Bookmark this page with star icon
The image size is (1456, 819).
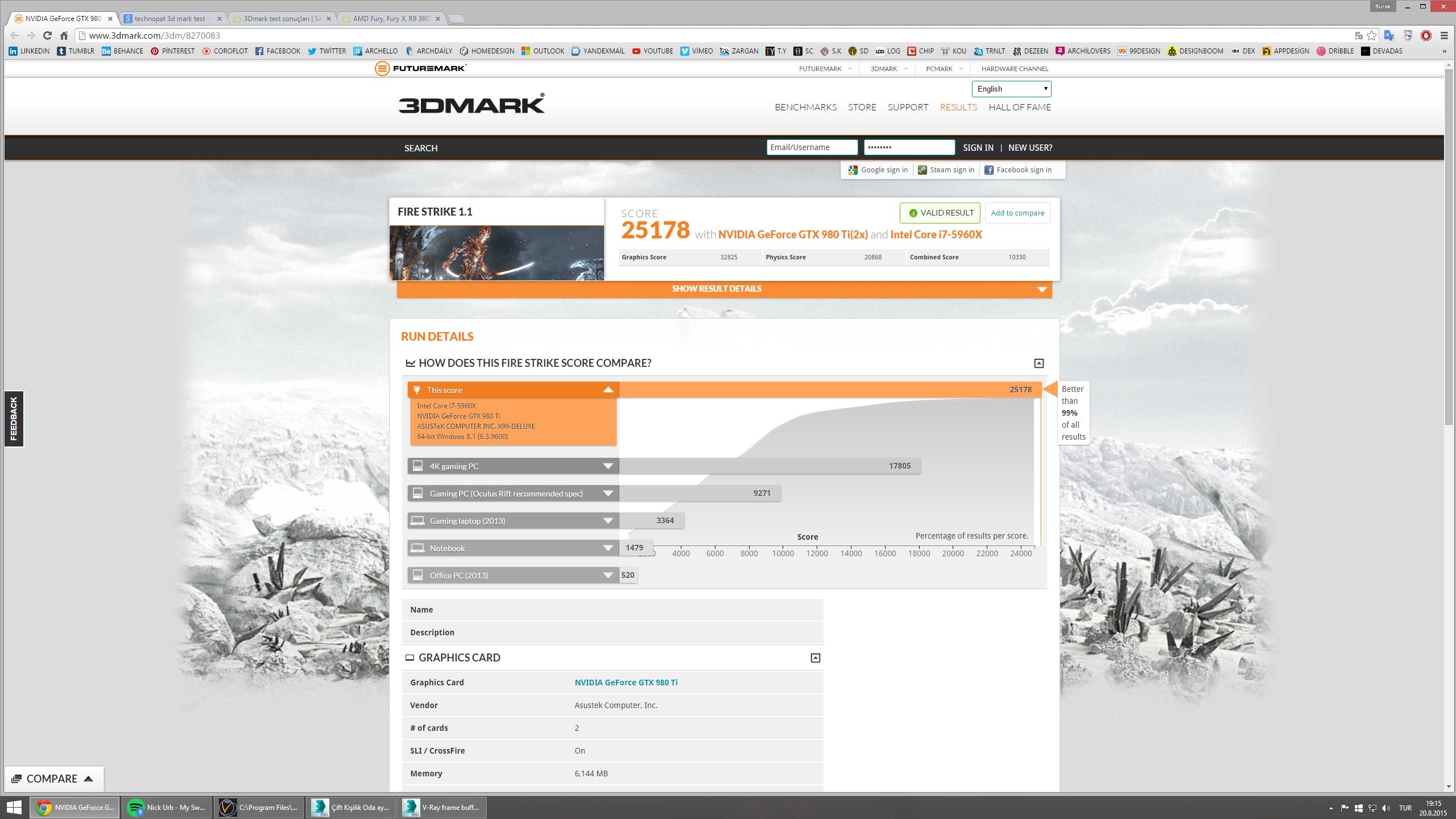[x=1372, y=35]
